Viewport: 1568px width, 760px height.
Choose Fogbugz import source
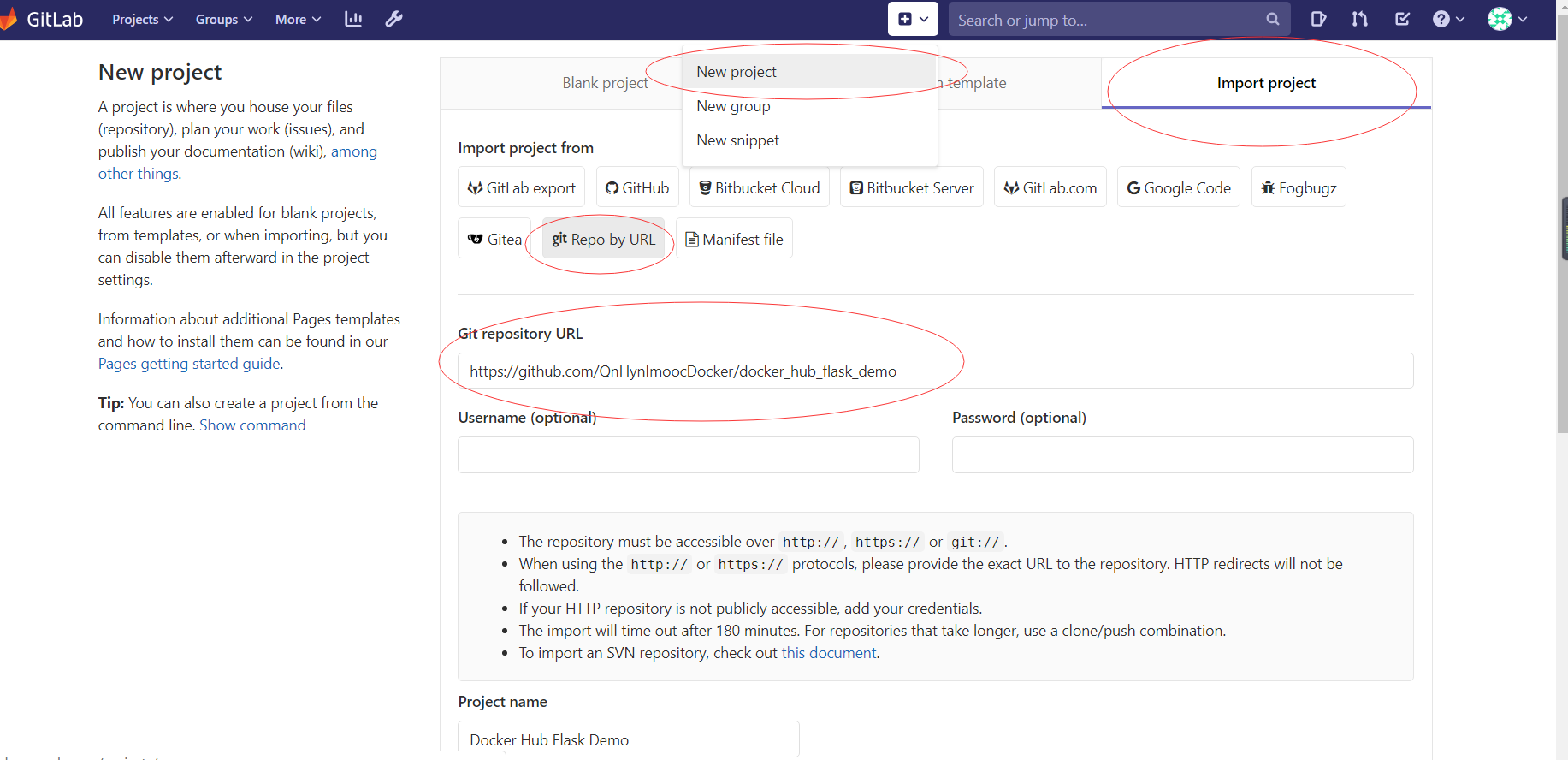pos(1299,187)
